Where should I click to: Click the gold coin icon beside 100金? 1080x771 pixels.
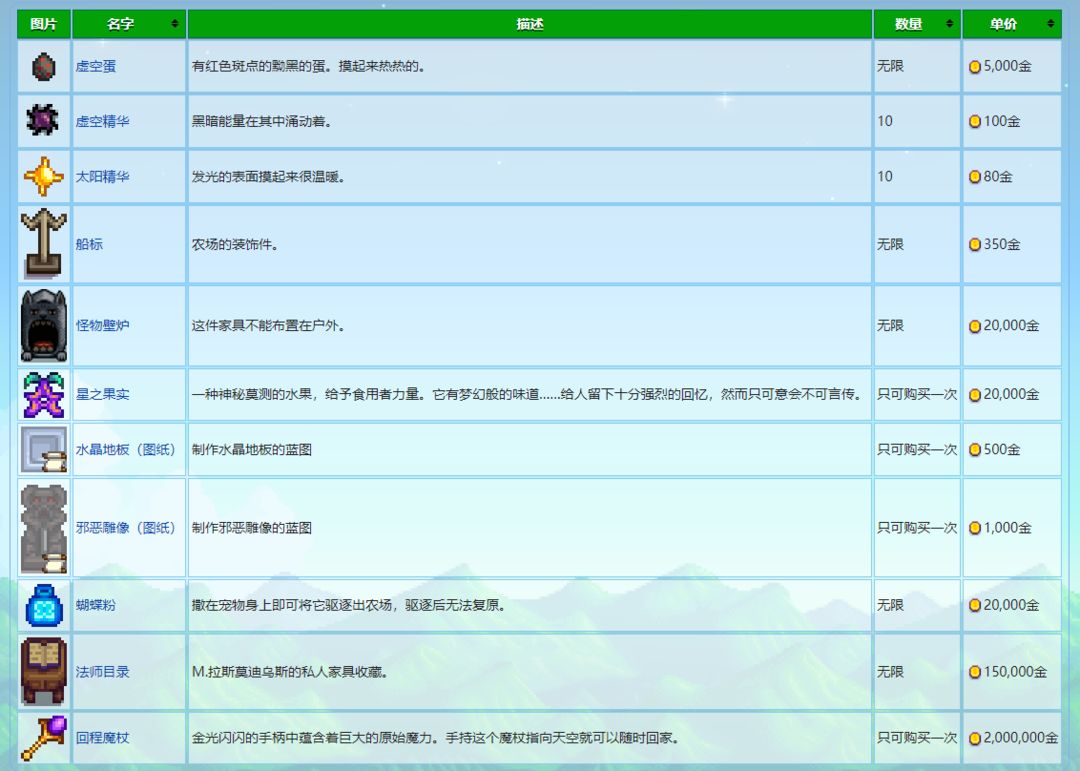pyautogui.click(x=975, y=121)
